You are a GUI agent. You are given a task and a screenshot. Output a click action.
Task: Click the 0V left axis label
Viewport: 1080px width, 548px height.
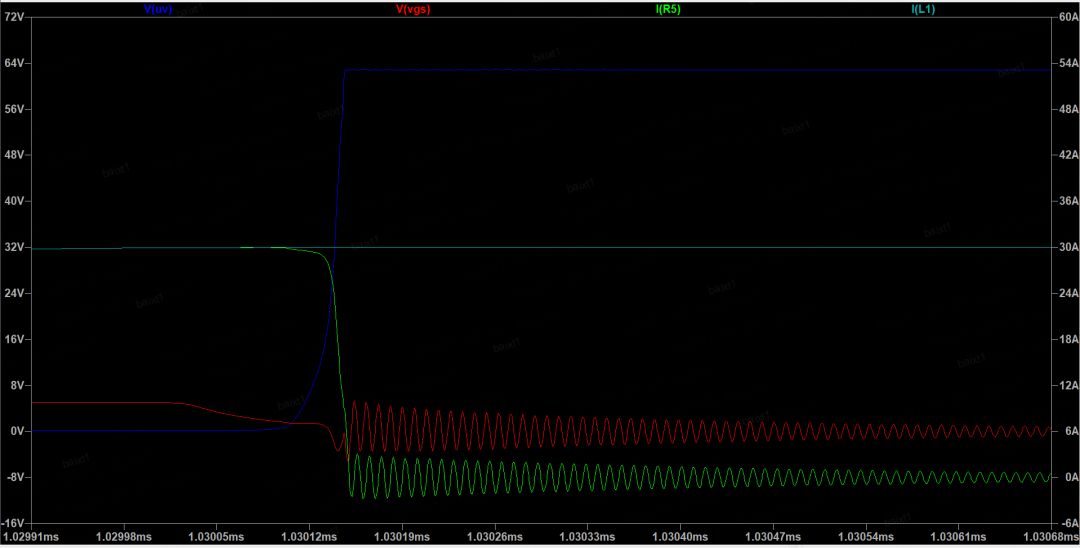click(17, 432)
